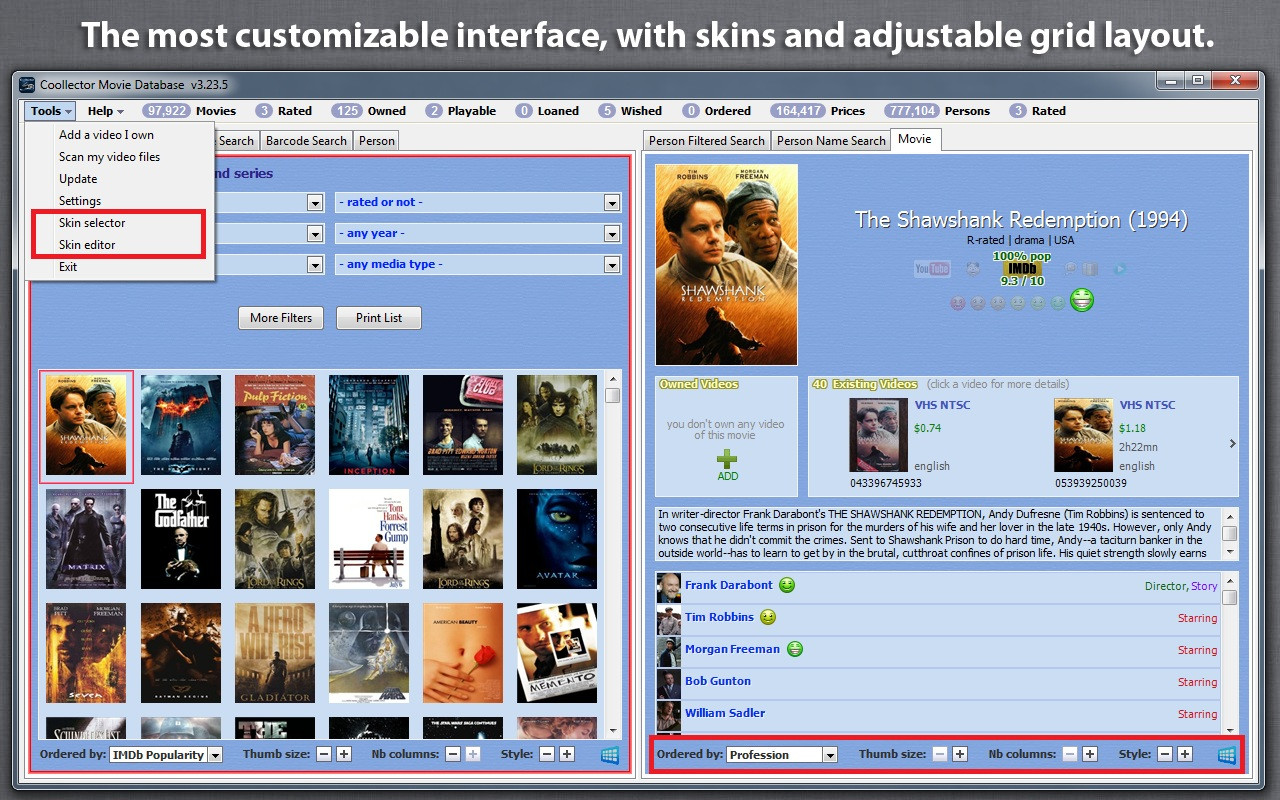Image resolution: width=1280 pixels, height=800 pixels.
Task: Select the Gladiator poster thumbnail
Action: pyautogui.click(x=275, y=653)
